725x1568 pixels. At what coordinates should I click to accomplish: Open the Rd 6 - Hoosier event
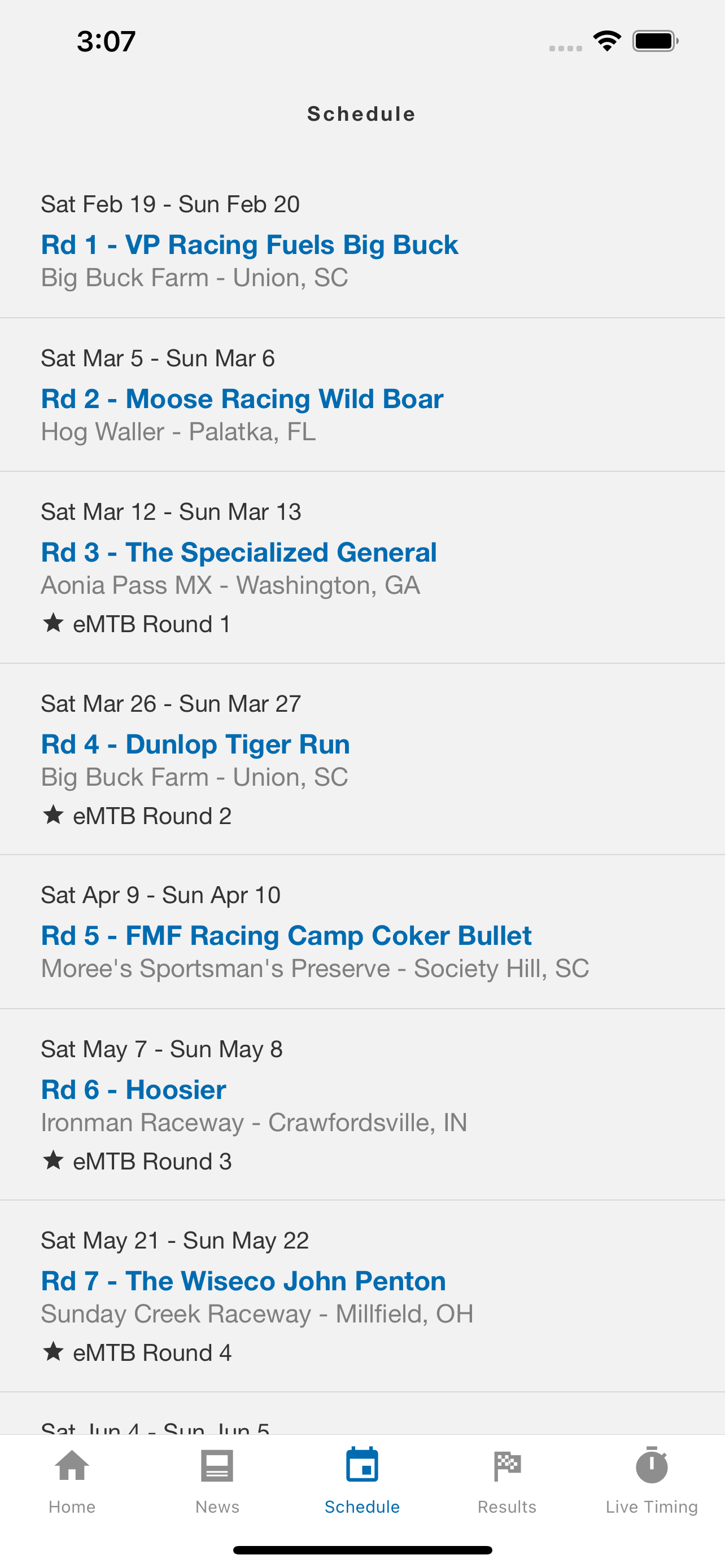point(133,1089)
